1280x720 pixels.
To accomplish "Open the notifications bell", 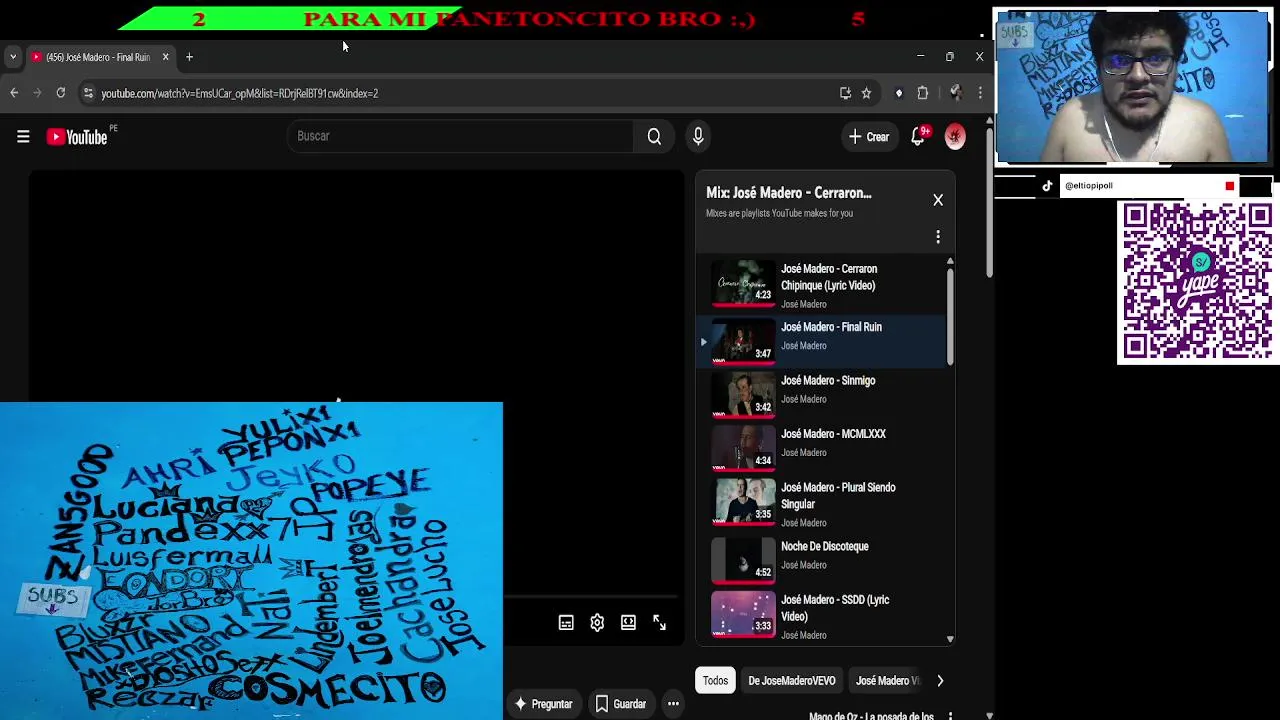I will [x=918, y=137].
